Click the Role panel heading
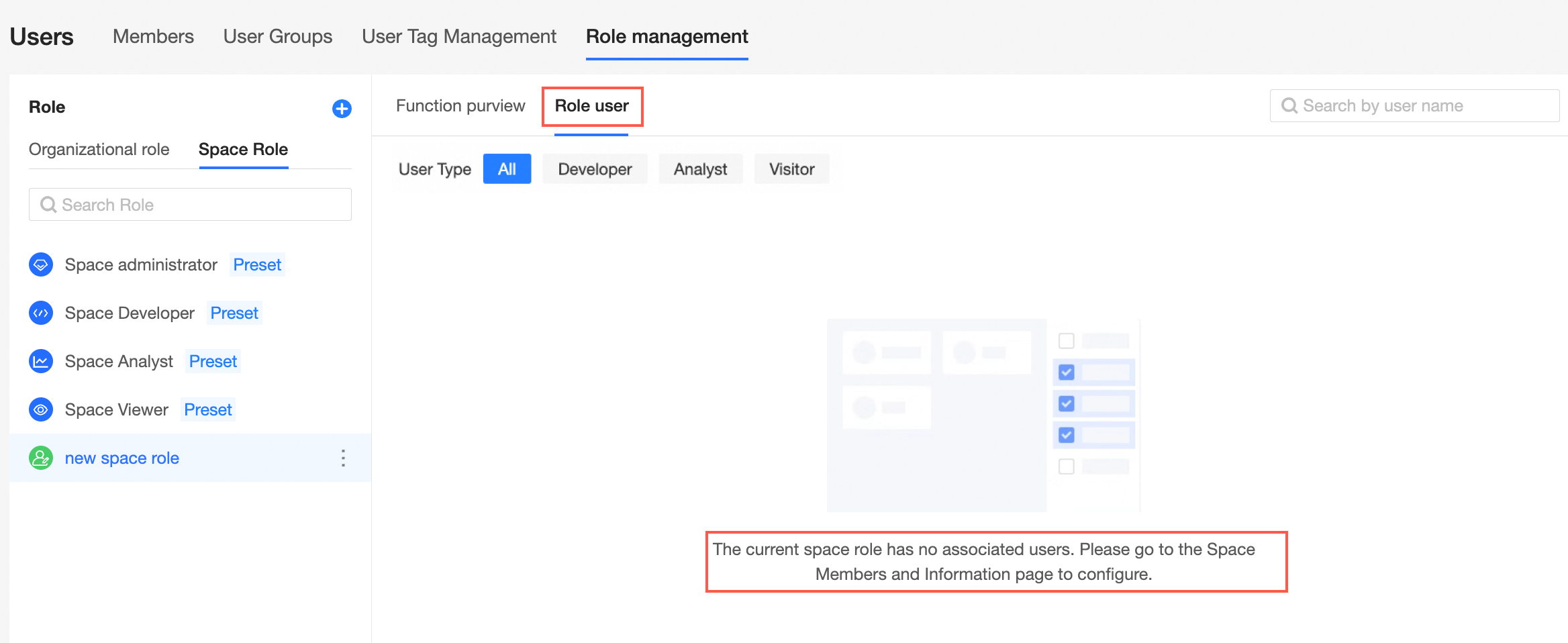Image resolution: width=1568 pixels, height=643 pixels. [47, 107]
